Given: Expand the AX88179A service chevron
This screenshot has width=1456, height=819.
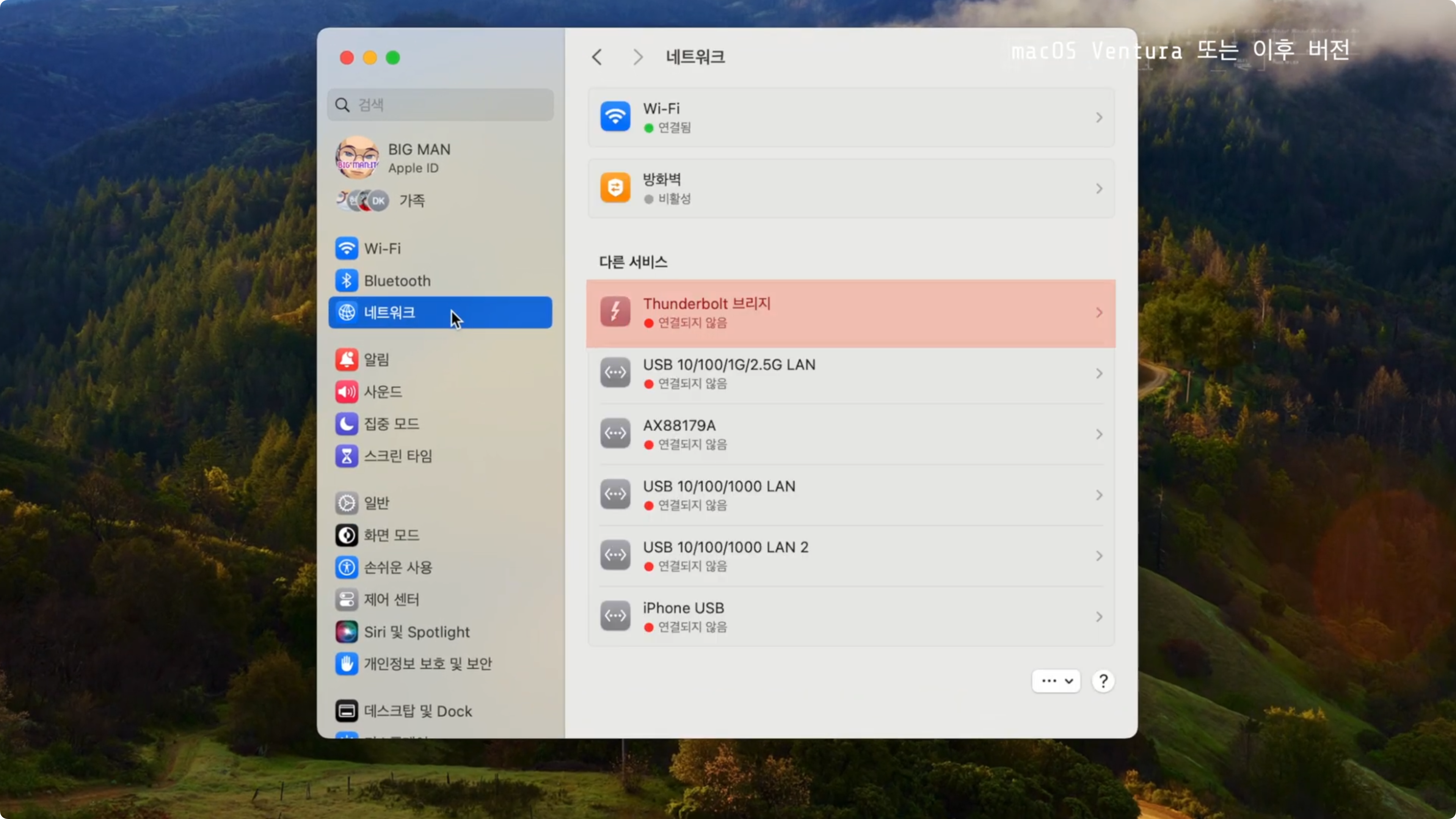Looking at the screenshot, I should click(1099, 434).
